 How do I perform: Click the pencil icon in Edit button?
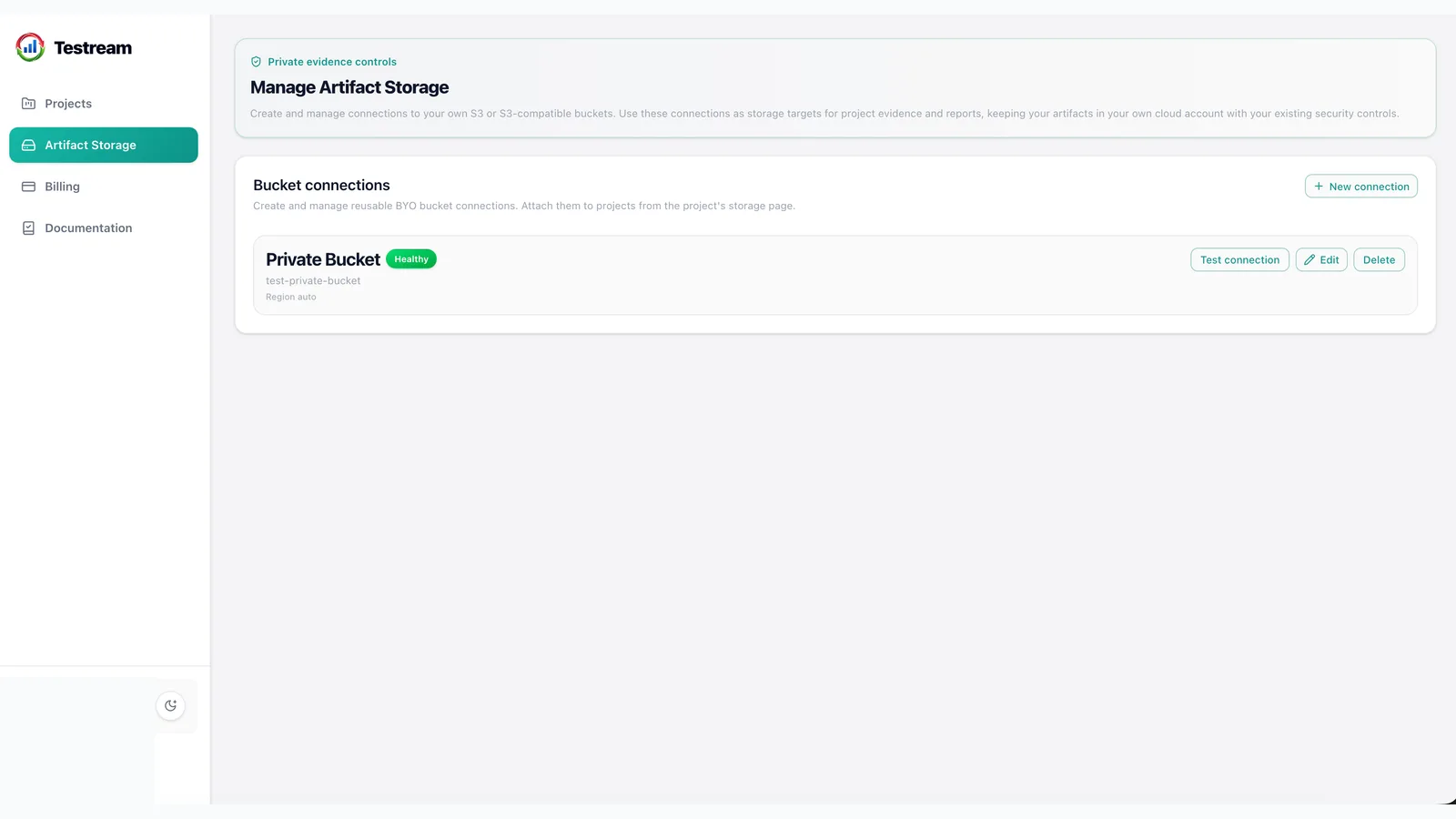1309,260
